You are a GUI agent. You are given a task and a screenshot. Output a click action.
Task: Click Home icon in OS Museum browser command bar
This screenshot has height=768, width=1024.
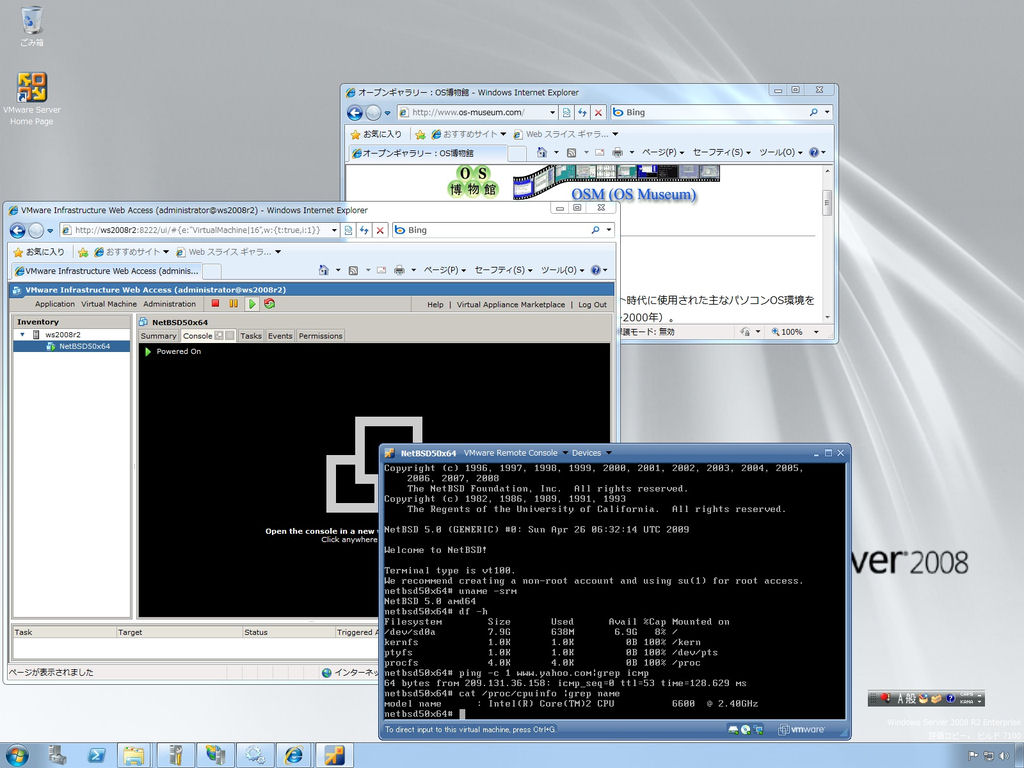pyautogui.click(x=541, y=152)
